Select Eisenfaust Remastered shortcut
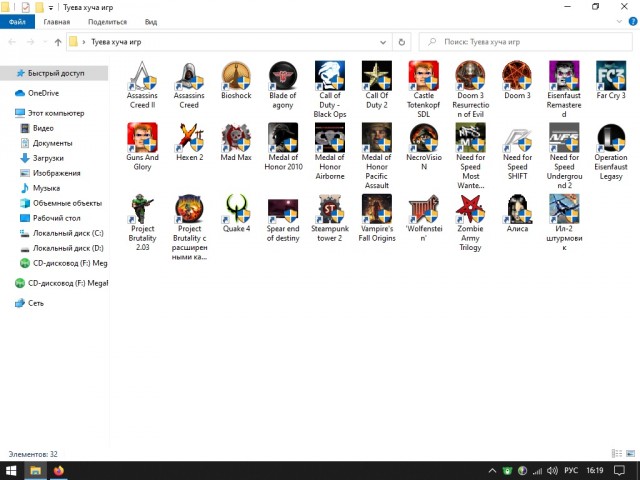 coord(564,89)
